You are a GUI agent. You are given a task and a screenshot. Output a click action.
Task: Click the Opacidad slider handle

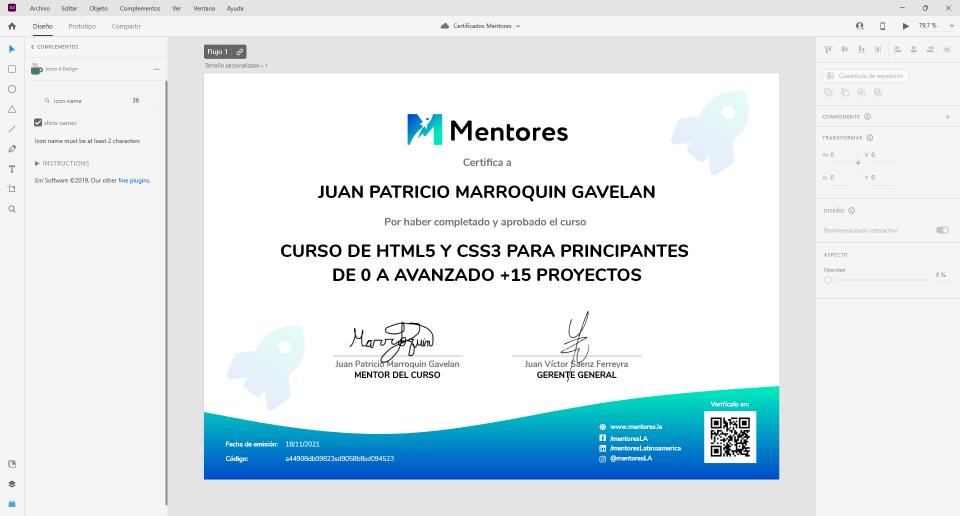click(828, 280)
